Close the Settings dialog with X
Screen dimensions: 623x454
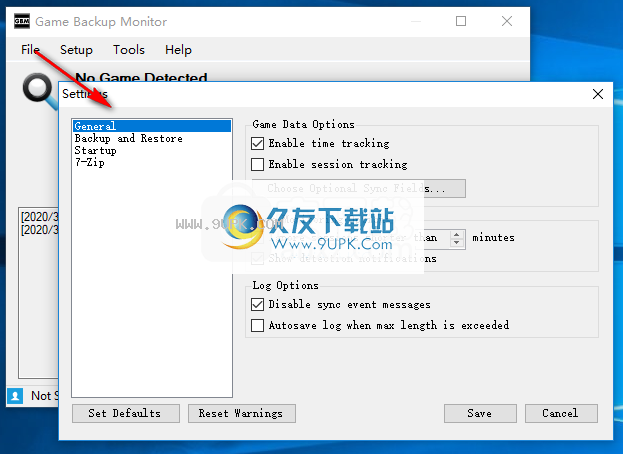coord(598,94)
